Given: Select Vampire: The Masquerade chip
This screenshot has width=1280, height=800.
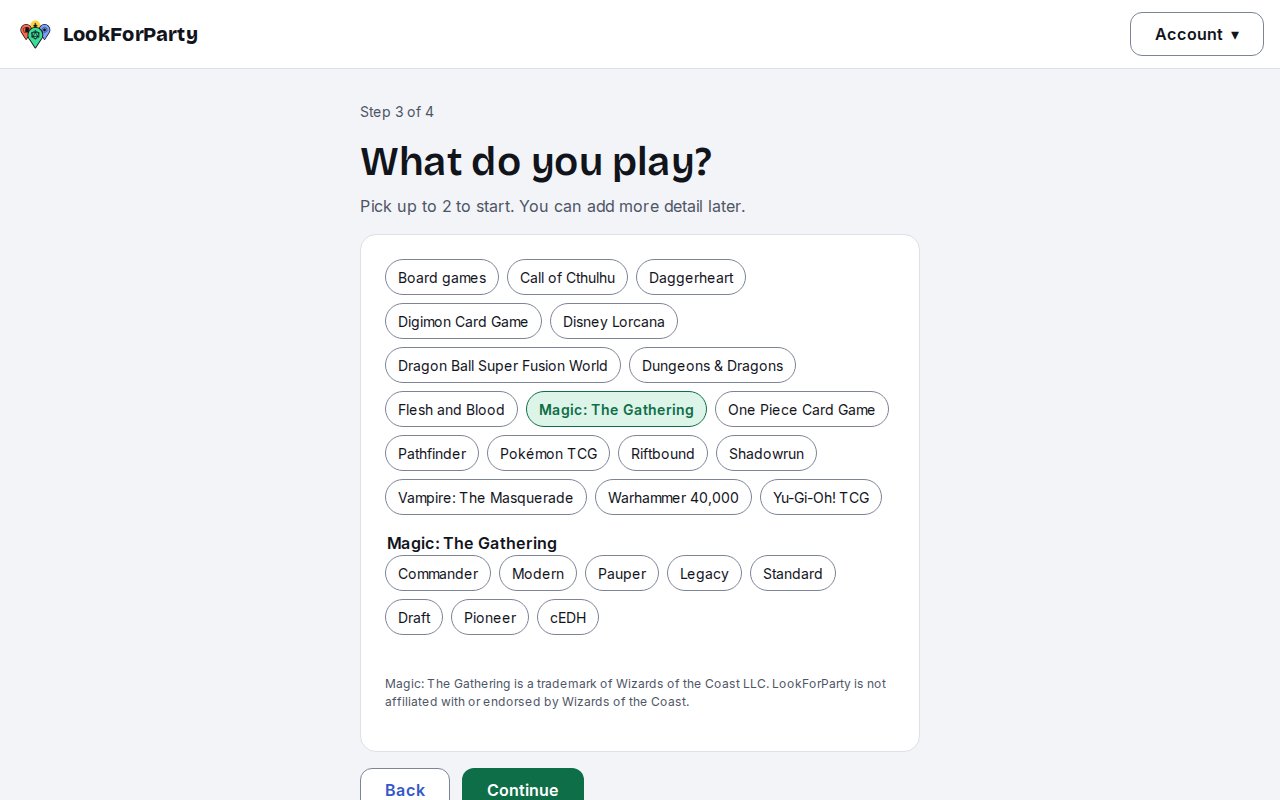Looking at the screenshot, I should tap(486, 497).
